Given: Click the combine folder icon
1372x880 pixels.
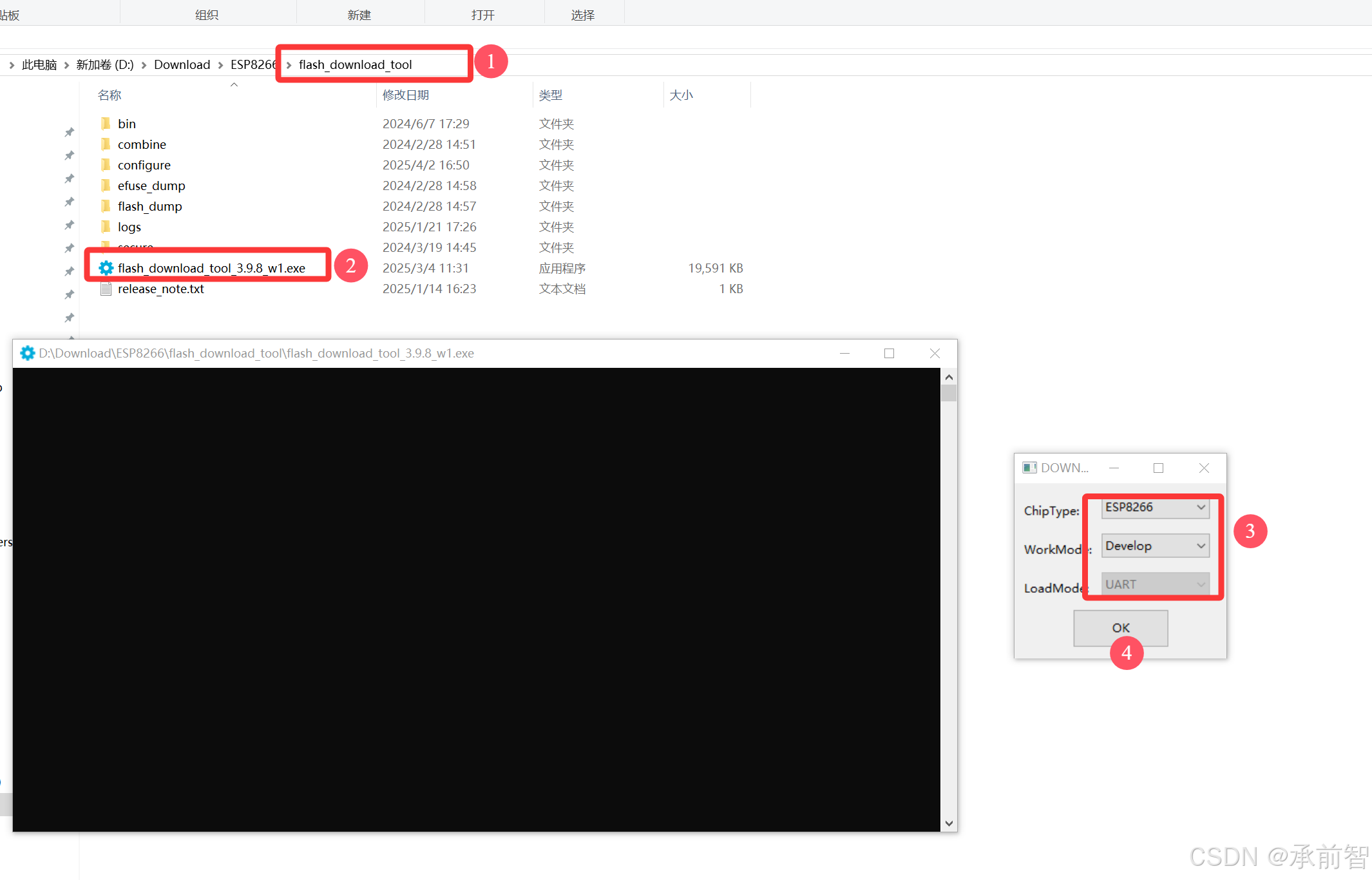Looking at the screenshot, I should [x=106, y=144].
